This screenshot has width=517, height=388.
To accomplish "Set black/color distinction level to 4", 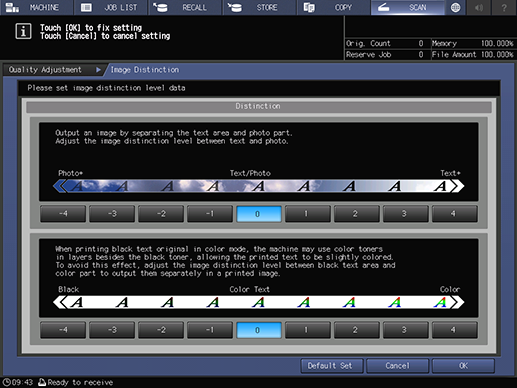I will click(455, 330).
